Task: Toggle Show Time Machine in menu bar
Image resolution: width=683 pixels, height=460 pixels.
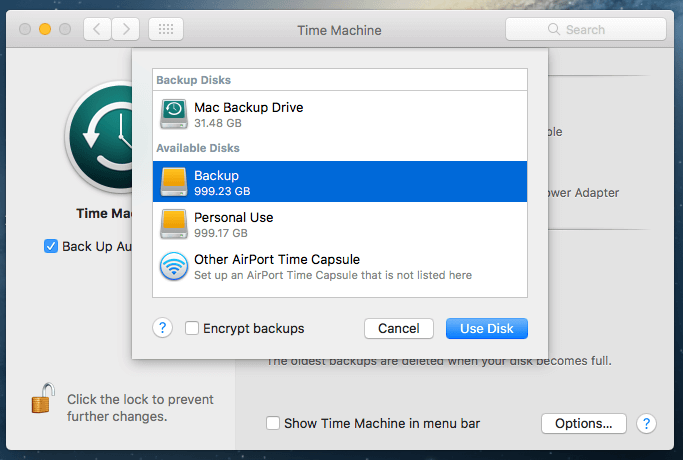Action: coord(273,423)
